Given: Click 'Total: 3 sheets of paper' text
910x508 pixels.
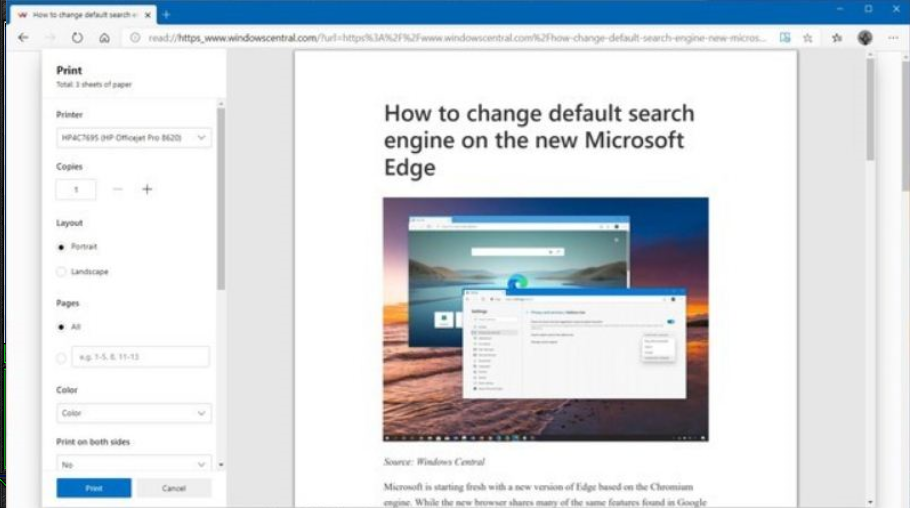Looking at the screenshot, I should click(94, 85).
